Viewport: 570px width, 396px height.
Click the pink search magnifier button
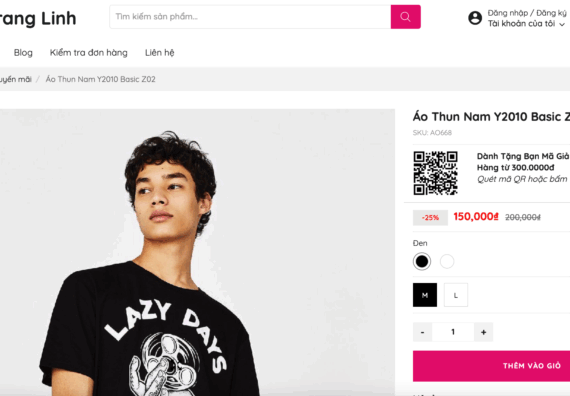pos(406,17)
